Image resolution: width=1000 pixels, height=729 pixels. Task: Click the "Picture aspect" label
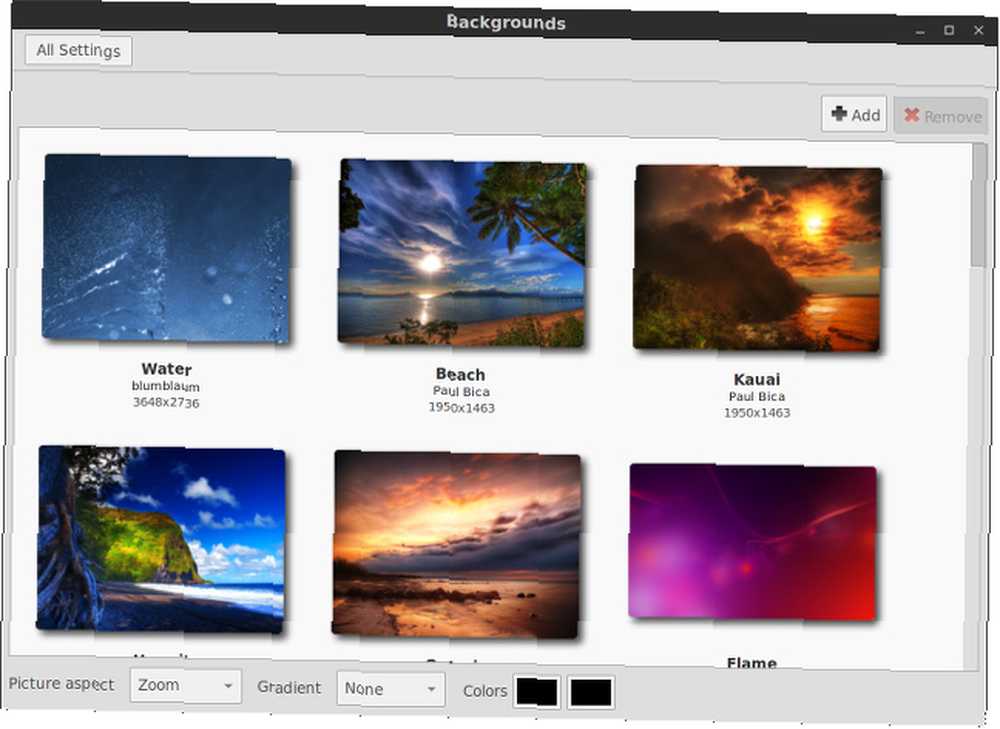(61, 684)
